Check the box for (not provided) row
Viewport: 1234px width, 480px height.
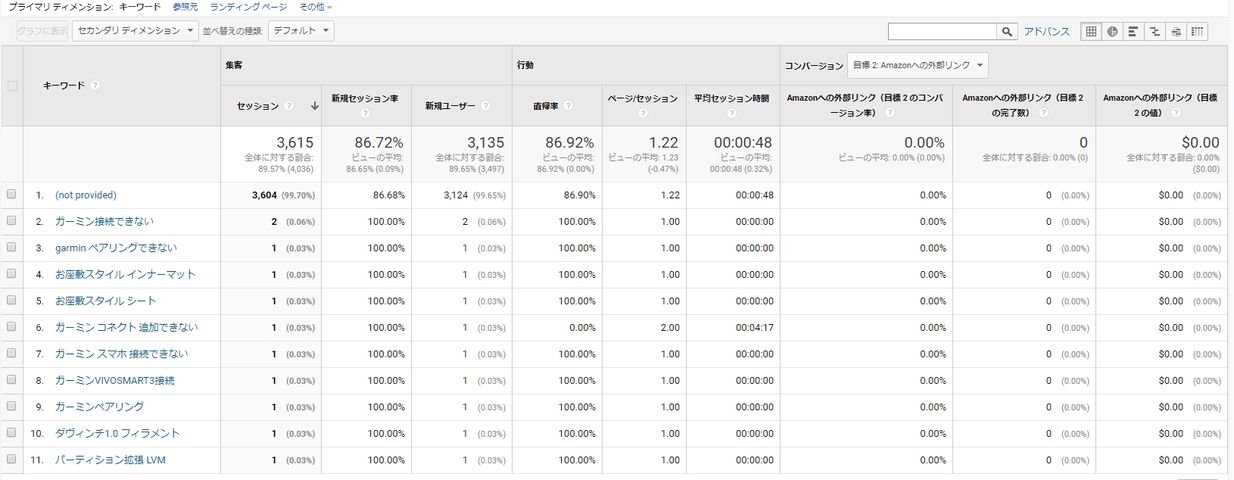point(12,195)
